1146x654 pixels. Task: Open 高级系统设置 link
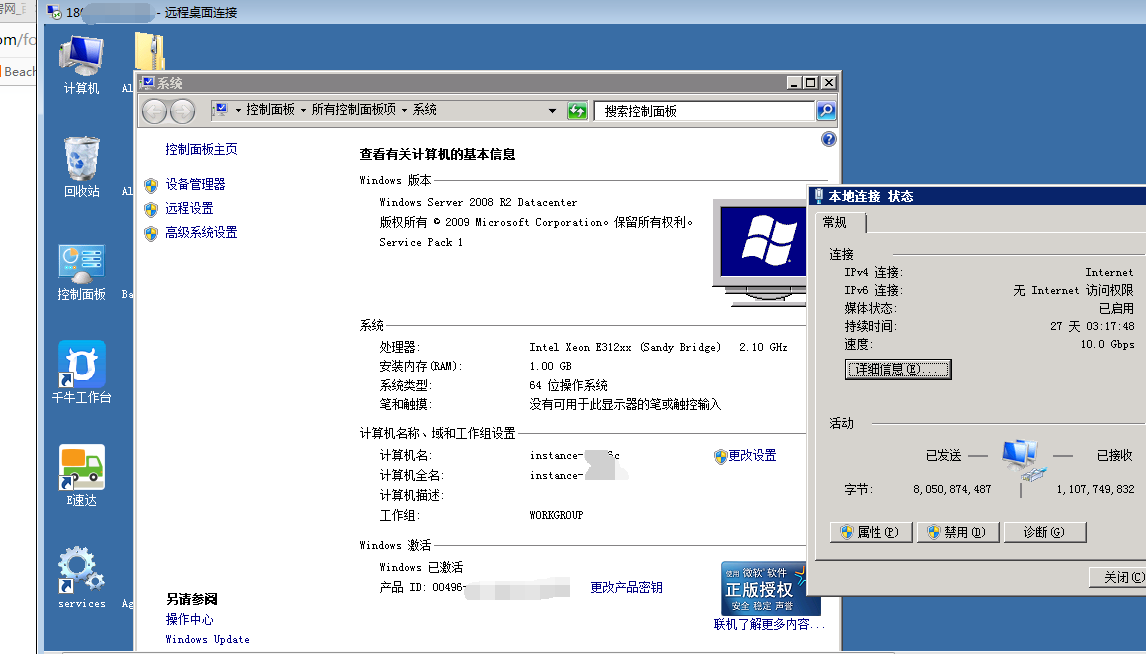click(x=201, y=232)
